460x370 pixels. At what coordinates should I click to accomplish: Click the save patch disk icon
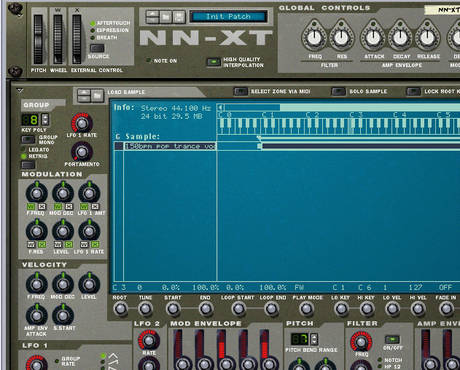click(x=179, y=17)
